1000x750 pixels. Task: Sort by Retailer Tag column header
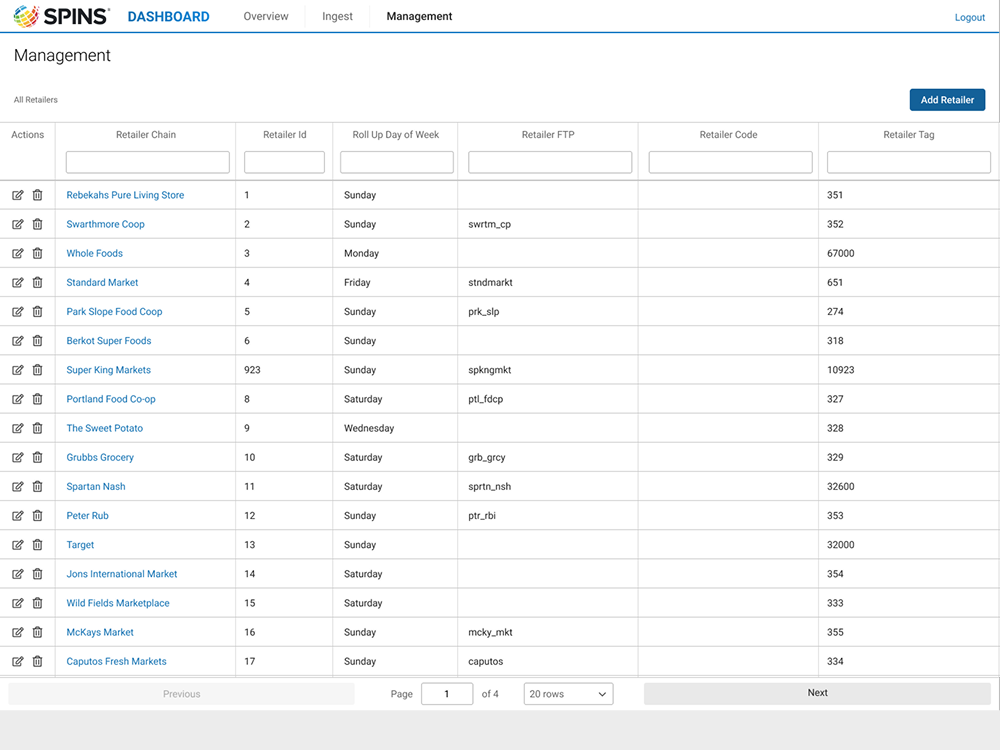coord(909,135)
